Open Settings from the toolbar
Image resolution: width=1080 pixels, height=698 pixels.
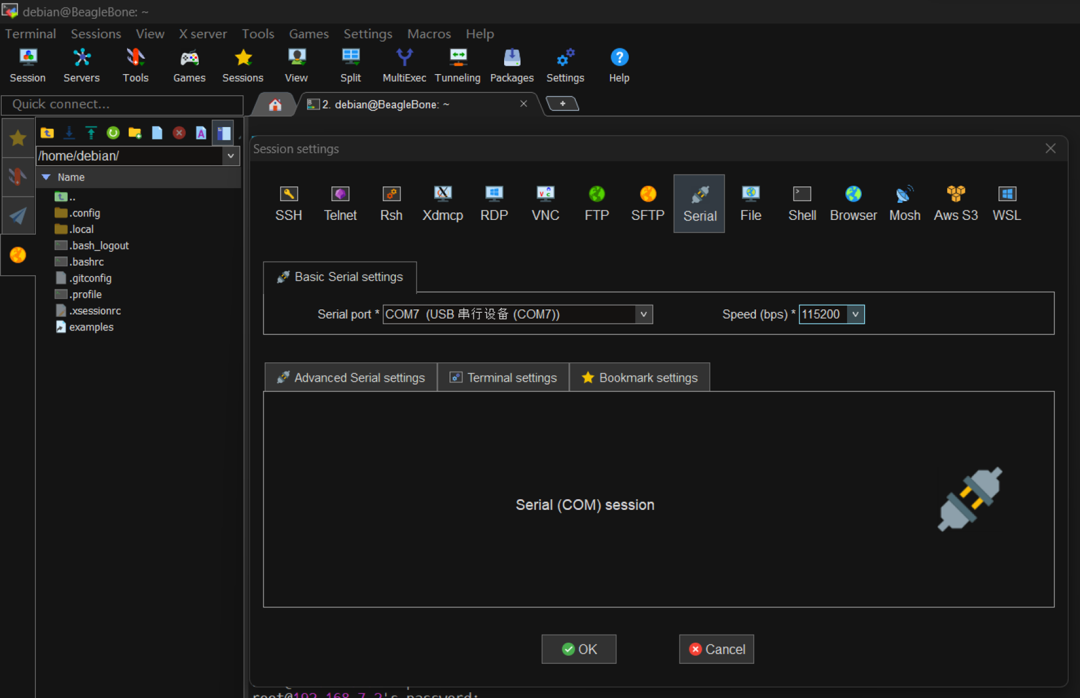(x=565, y=66)
